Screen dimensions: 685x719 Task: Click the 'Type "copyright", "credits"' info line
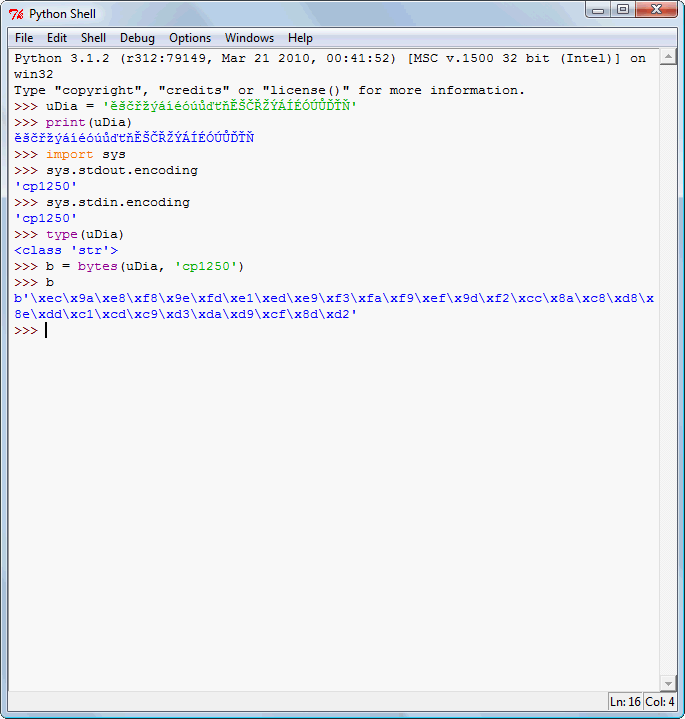(269, 90)
